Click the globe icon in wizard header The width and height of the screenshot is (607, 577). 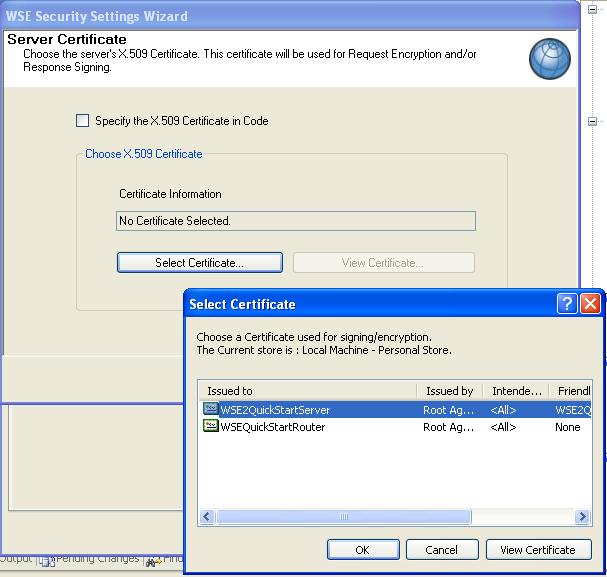550,59
